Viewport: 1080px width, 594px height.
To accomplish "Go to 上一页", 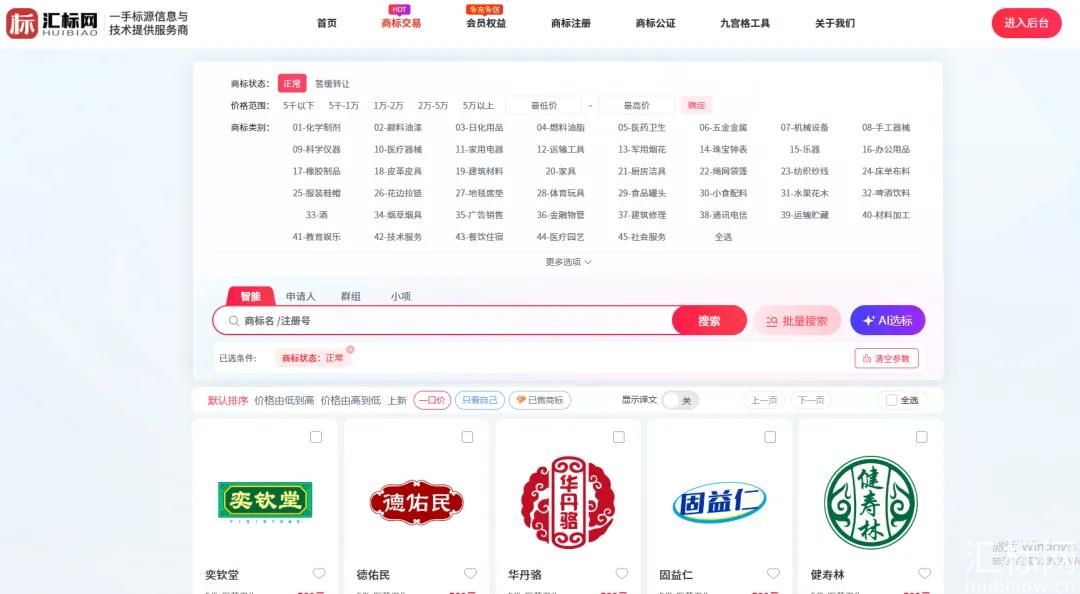I will (x=765, y=400).
